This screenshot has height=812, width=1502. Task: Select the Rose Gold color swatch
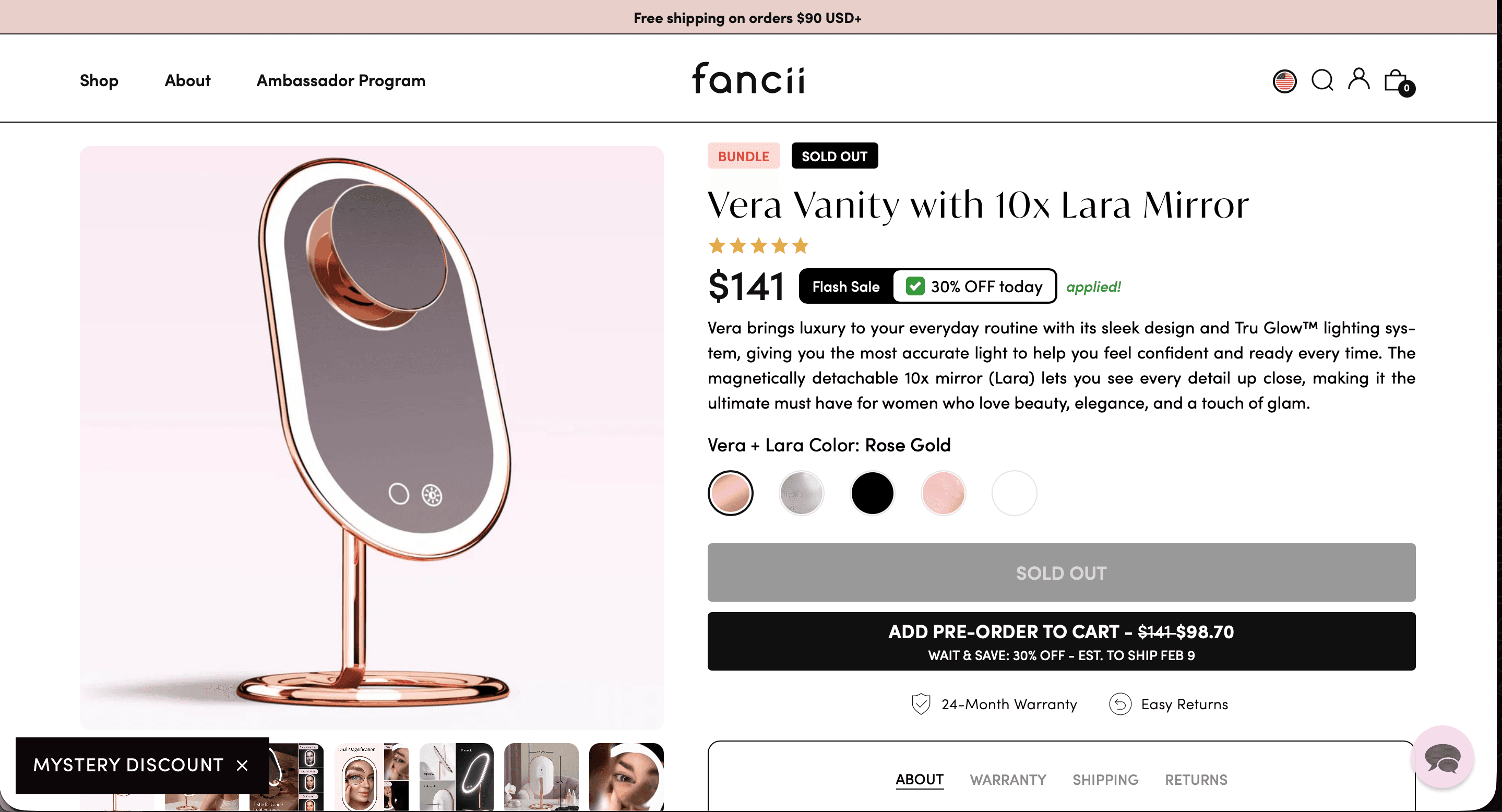(731, 493)
